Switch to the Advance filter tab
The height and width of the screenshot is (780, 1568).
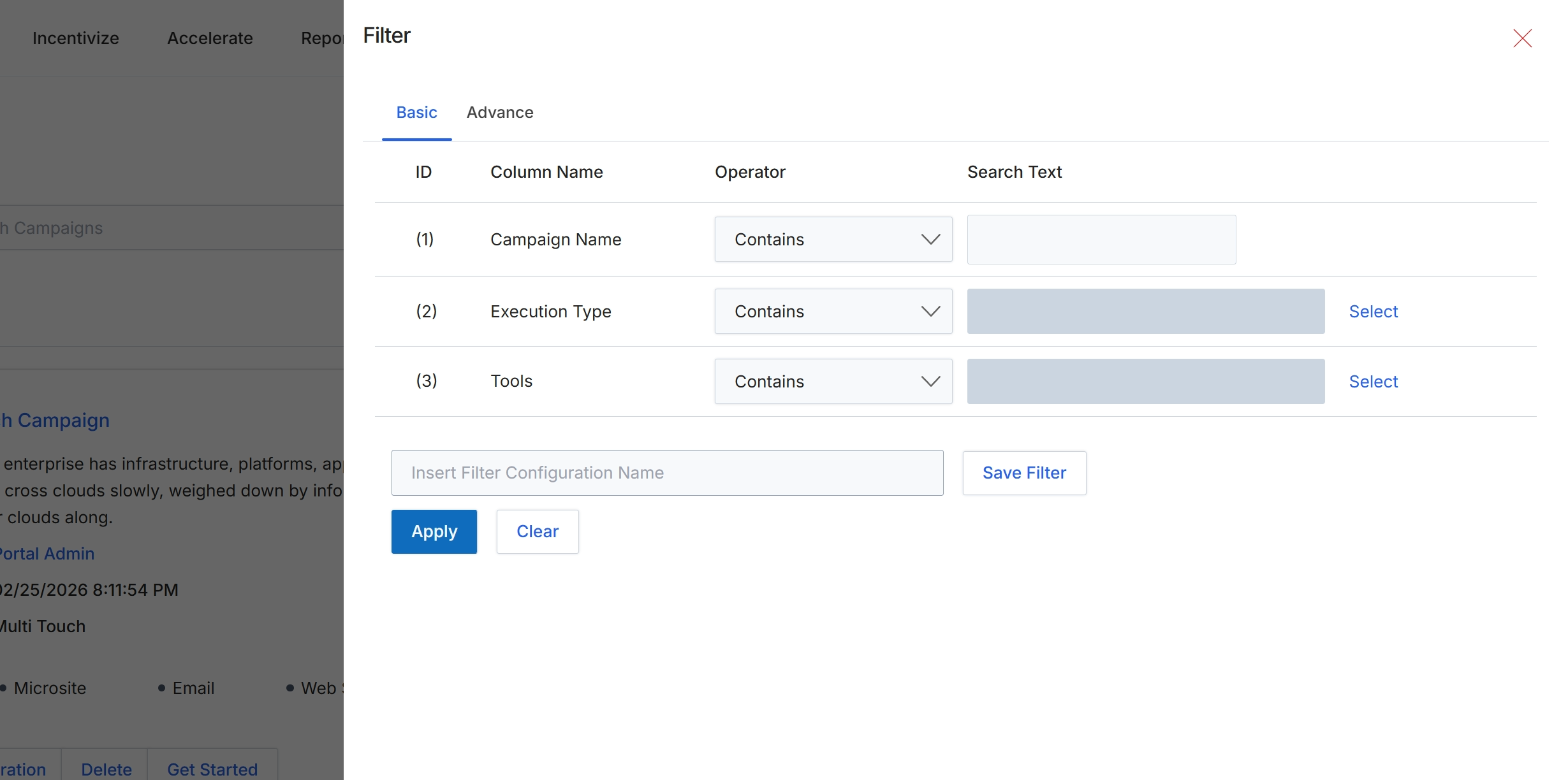click(500, 112)
